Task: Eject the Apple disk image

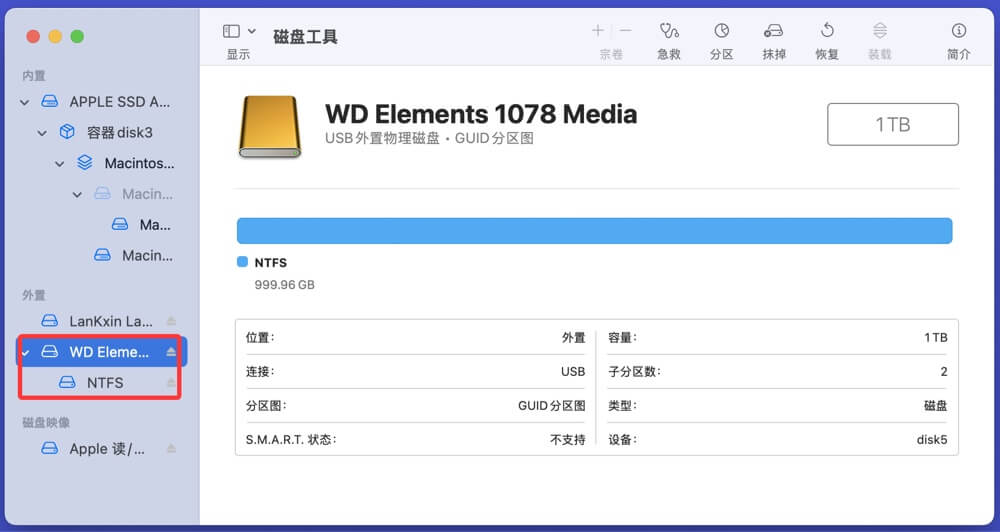Action: pos(171,449)
